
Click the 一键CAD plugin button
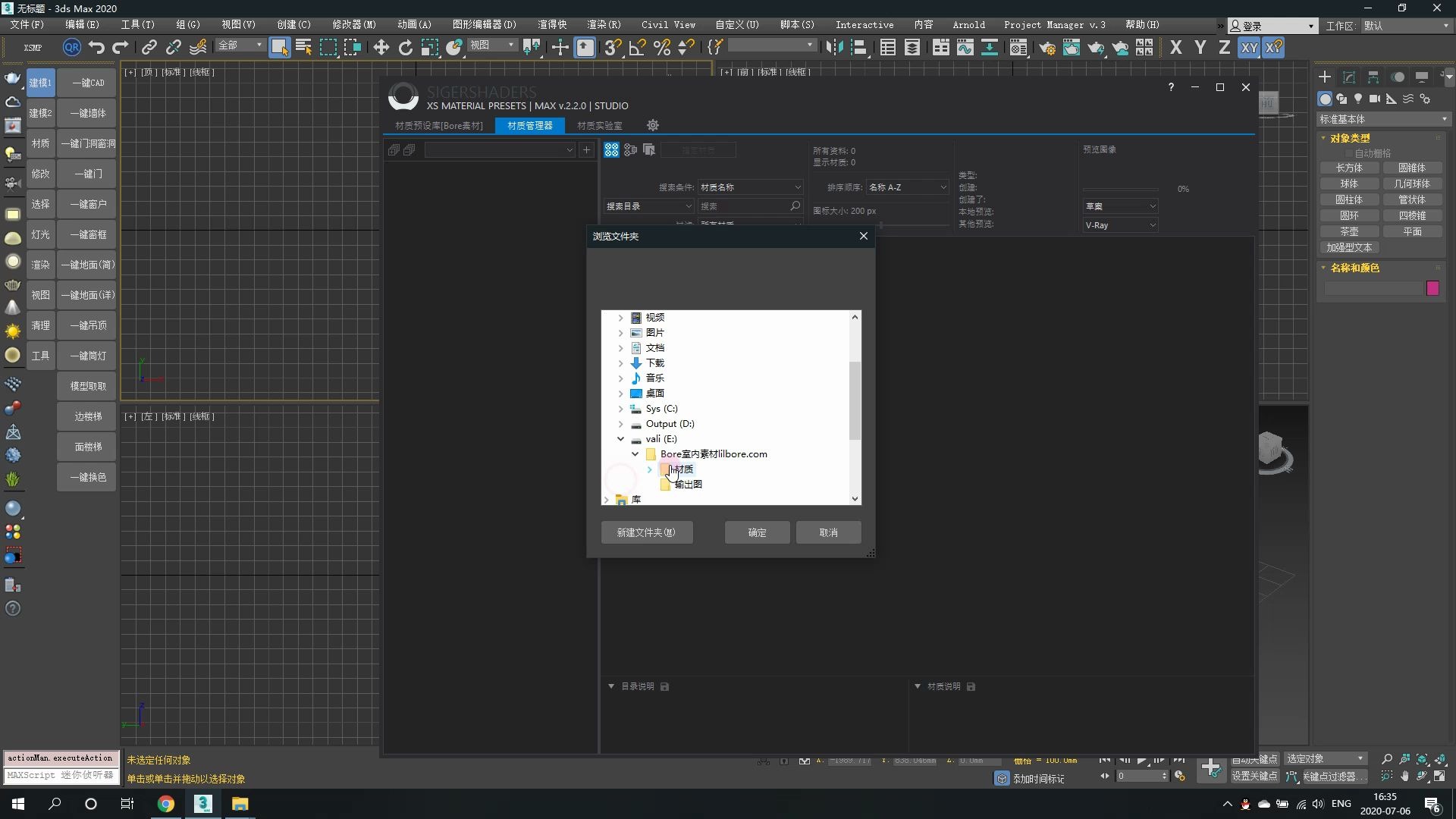[x=88, y=83]
